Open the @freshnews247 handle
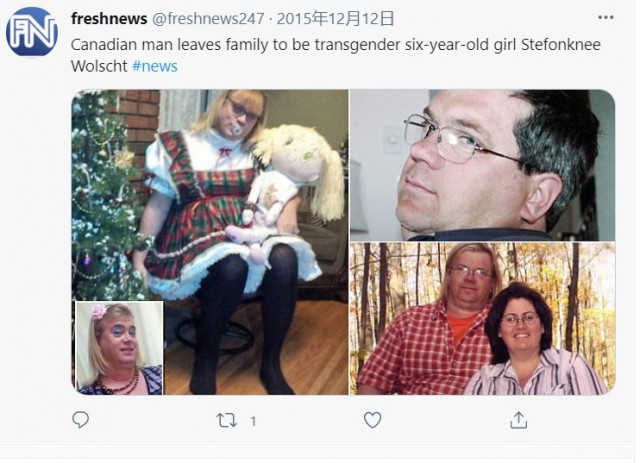 pos(208,19)
